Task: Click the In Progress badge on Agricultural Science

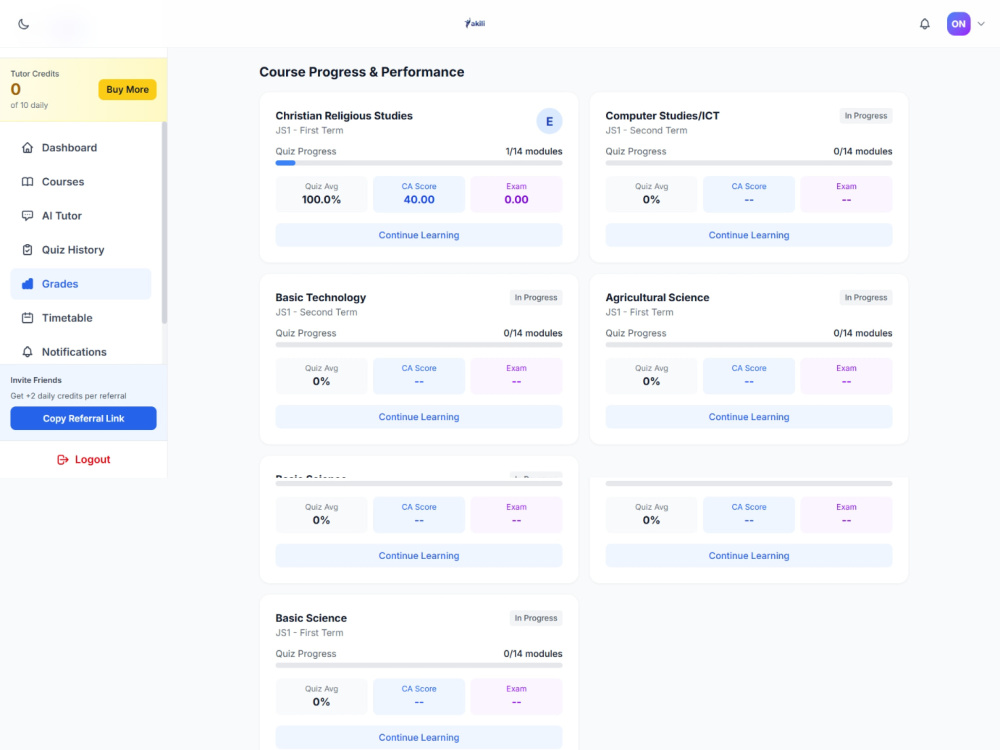Action: tap(865, 297)
